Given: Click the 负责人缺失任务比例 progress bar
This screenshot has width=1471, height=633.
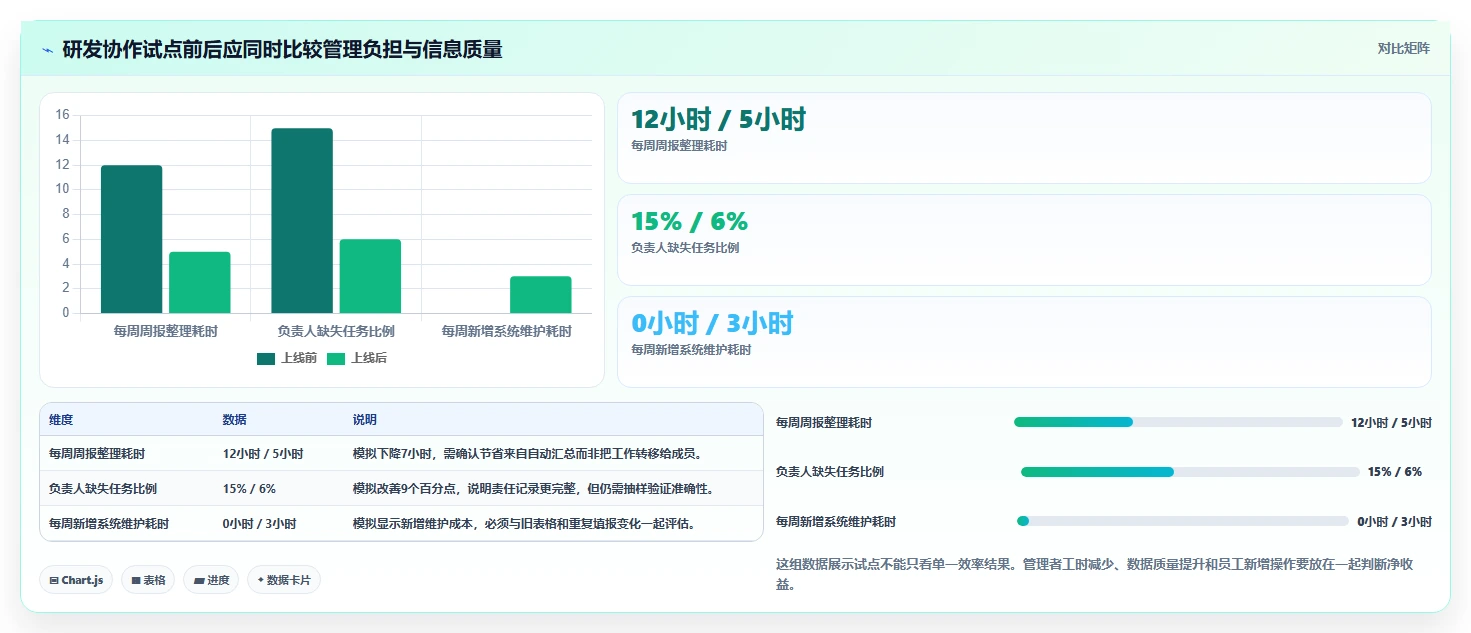Looking at the screenshot, I should [1190, 472].
